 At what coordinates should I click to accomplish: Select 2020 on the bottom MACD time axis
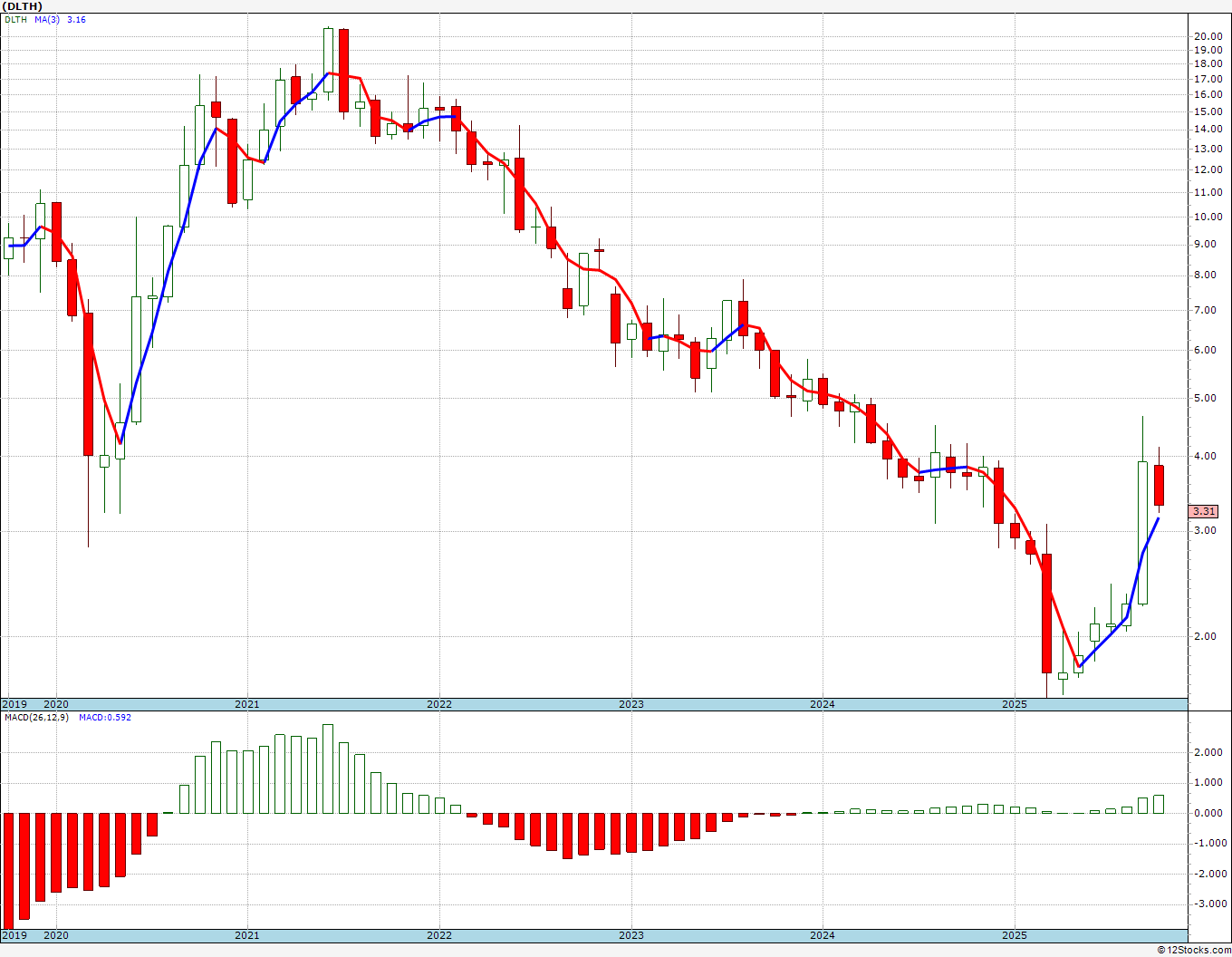coord(56,935)
